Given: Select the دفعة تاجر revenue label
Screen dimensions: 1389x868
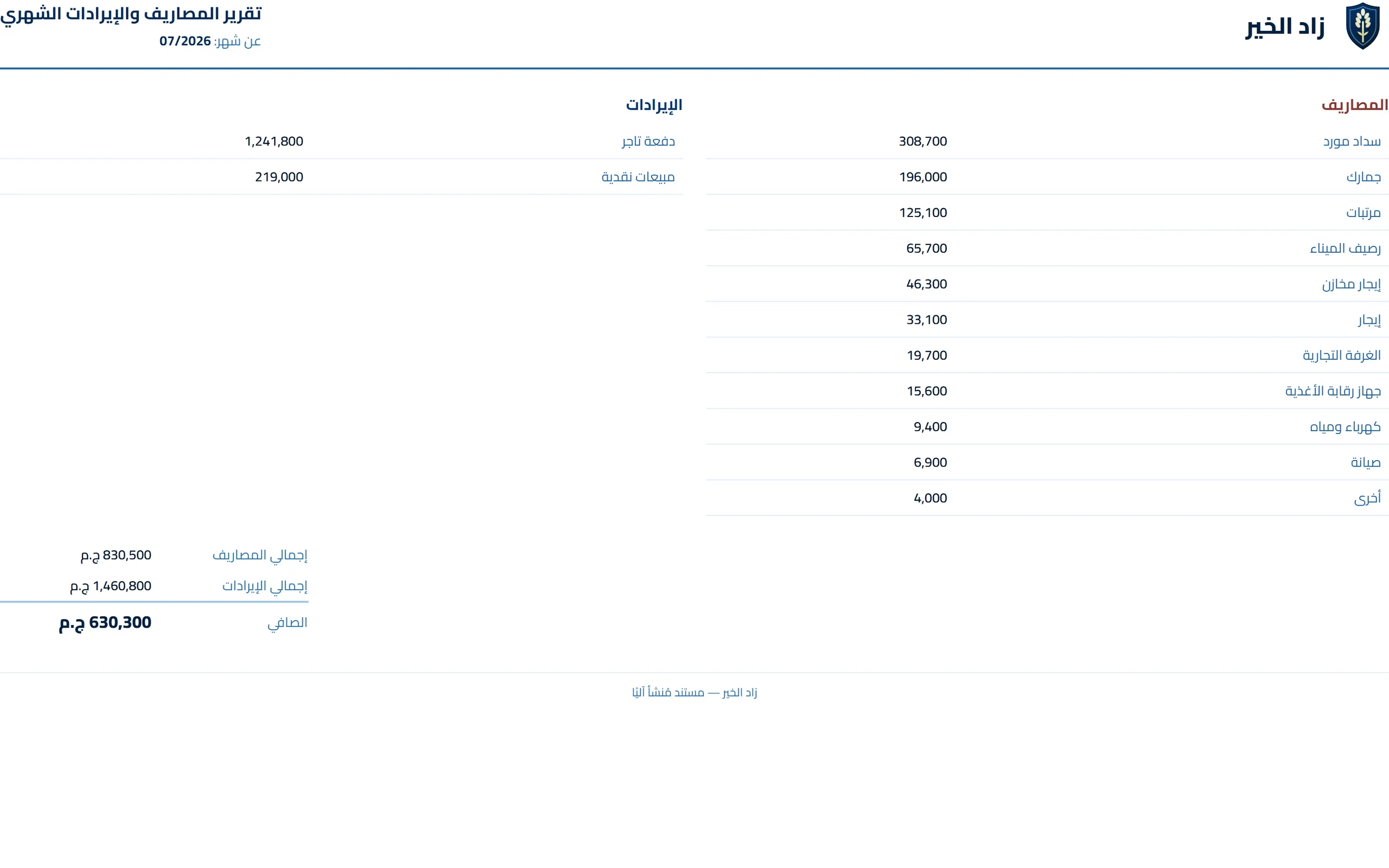Looking at the screenshot, I should click(648, 141).
